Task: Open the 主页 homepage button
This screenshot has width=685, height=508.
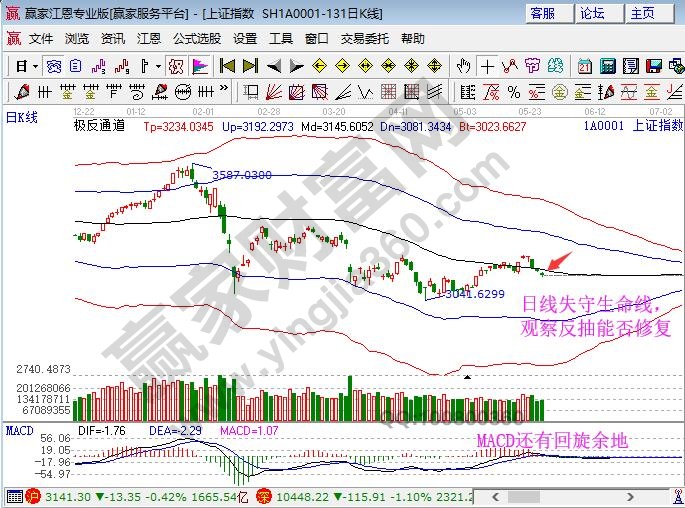Action: (x=642, y=13)
